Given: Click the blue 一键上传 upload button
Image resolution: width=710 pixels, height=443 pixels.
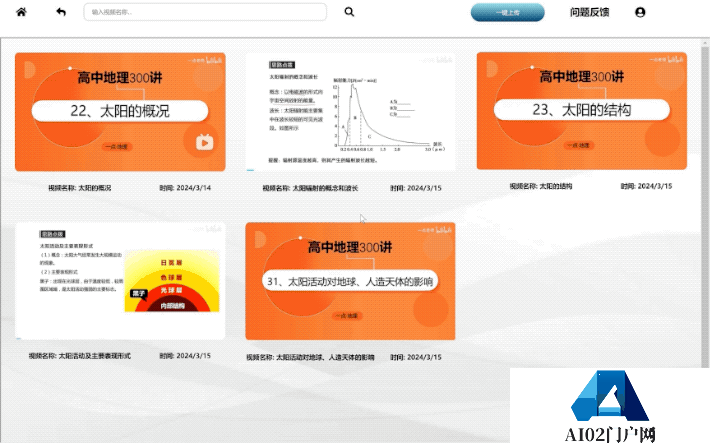Looking at the screenshot, I should (x=508, y=12).
